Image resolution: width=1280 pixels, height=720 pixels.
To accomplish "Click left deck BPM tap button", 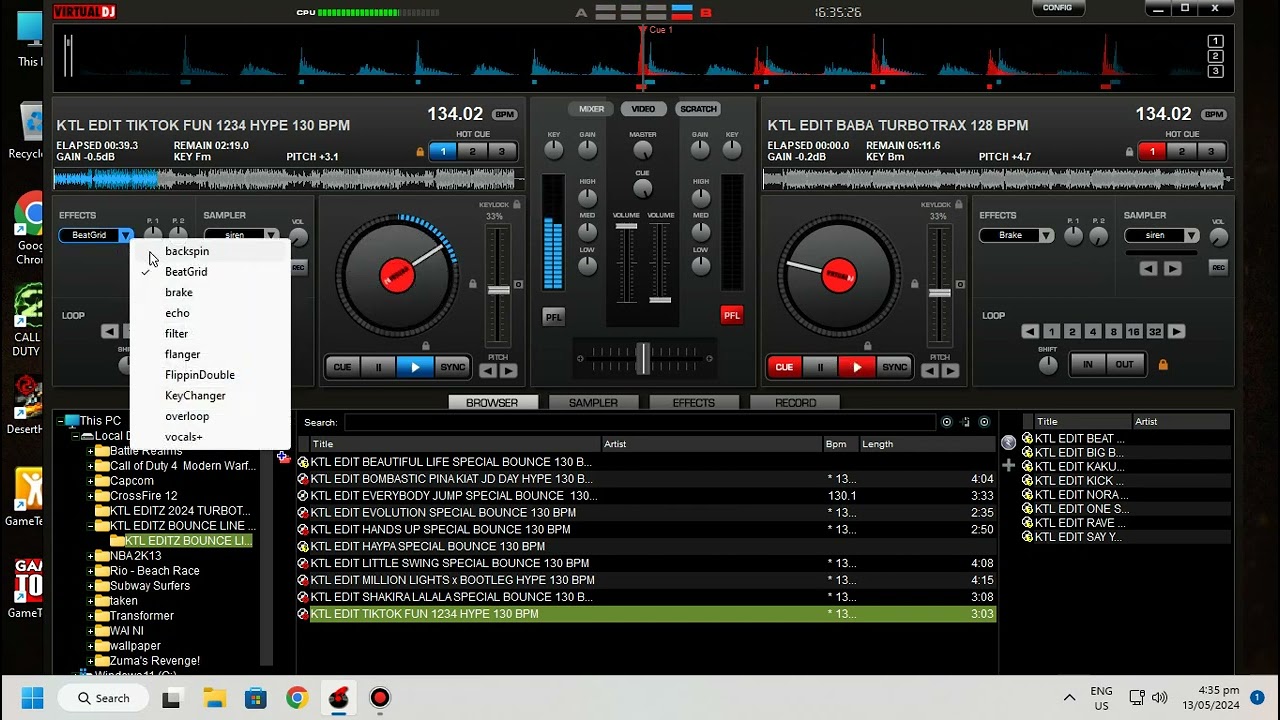I will point(505,115).
